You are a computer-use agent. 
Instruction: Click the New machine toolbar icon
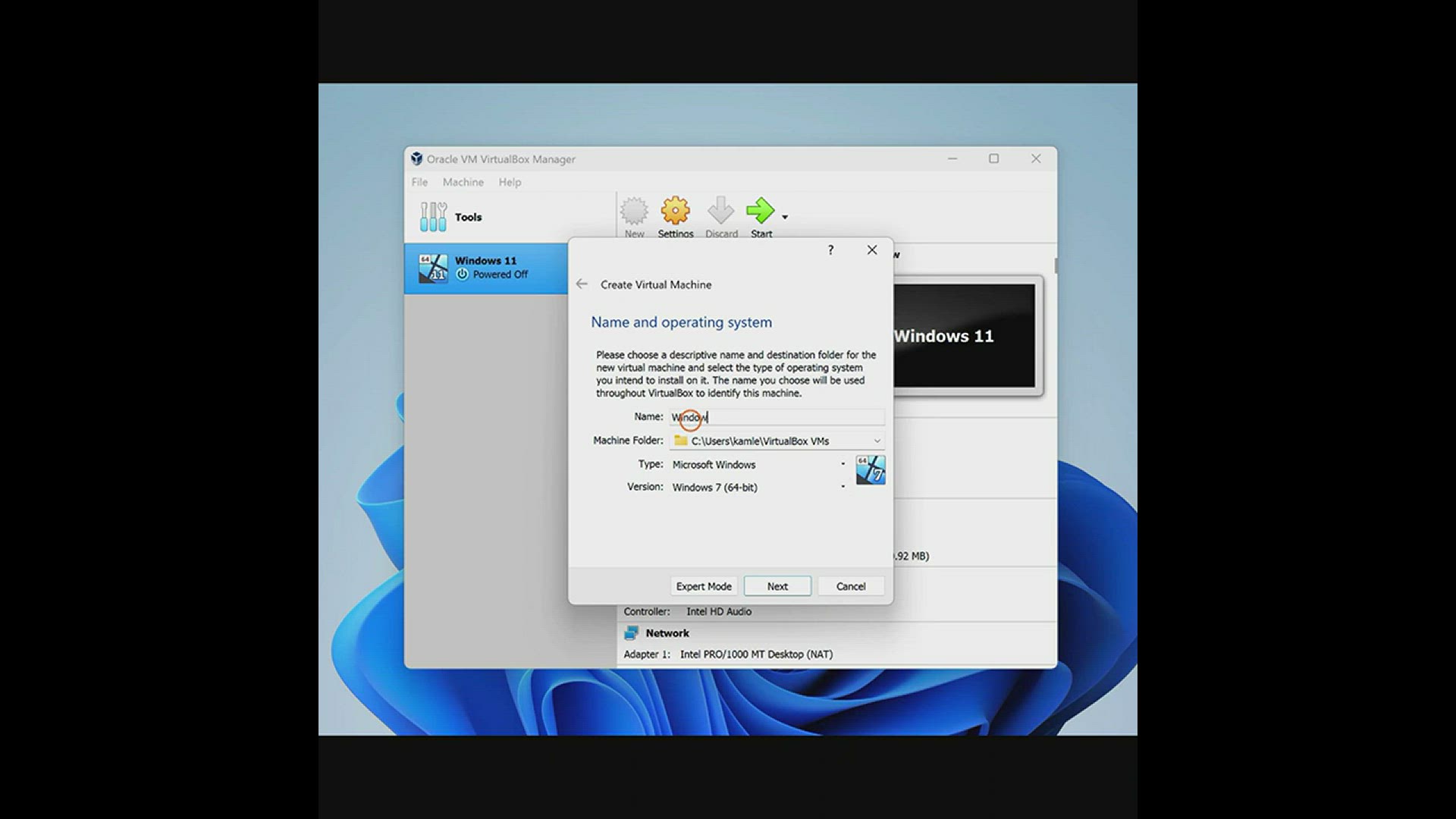pyautogui.click(x=634, y=217)
